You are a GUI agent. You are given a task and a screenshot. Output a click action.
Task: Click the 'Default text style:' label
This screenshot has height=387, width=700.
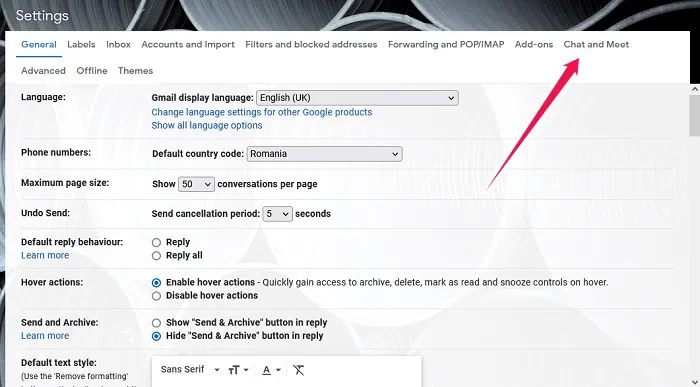click(59, 363)
